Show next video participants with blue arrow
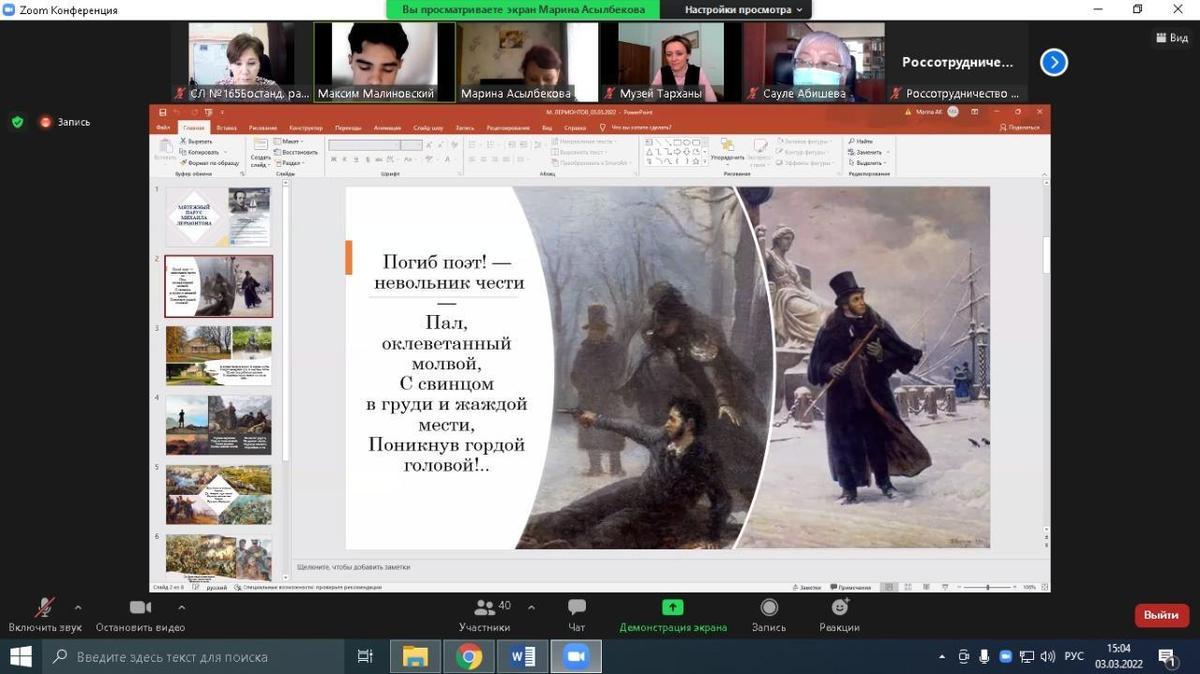Screen dimensions: 1200x674 click(x=1053, y=63)
